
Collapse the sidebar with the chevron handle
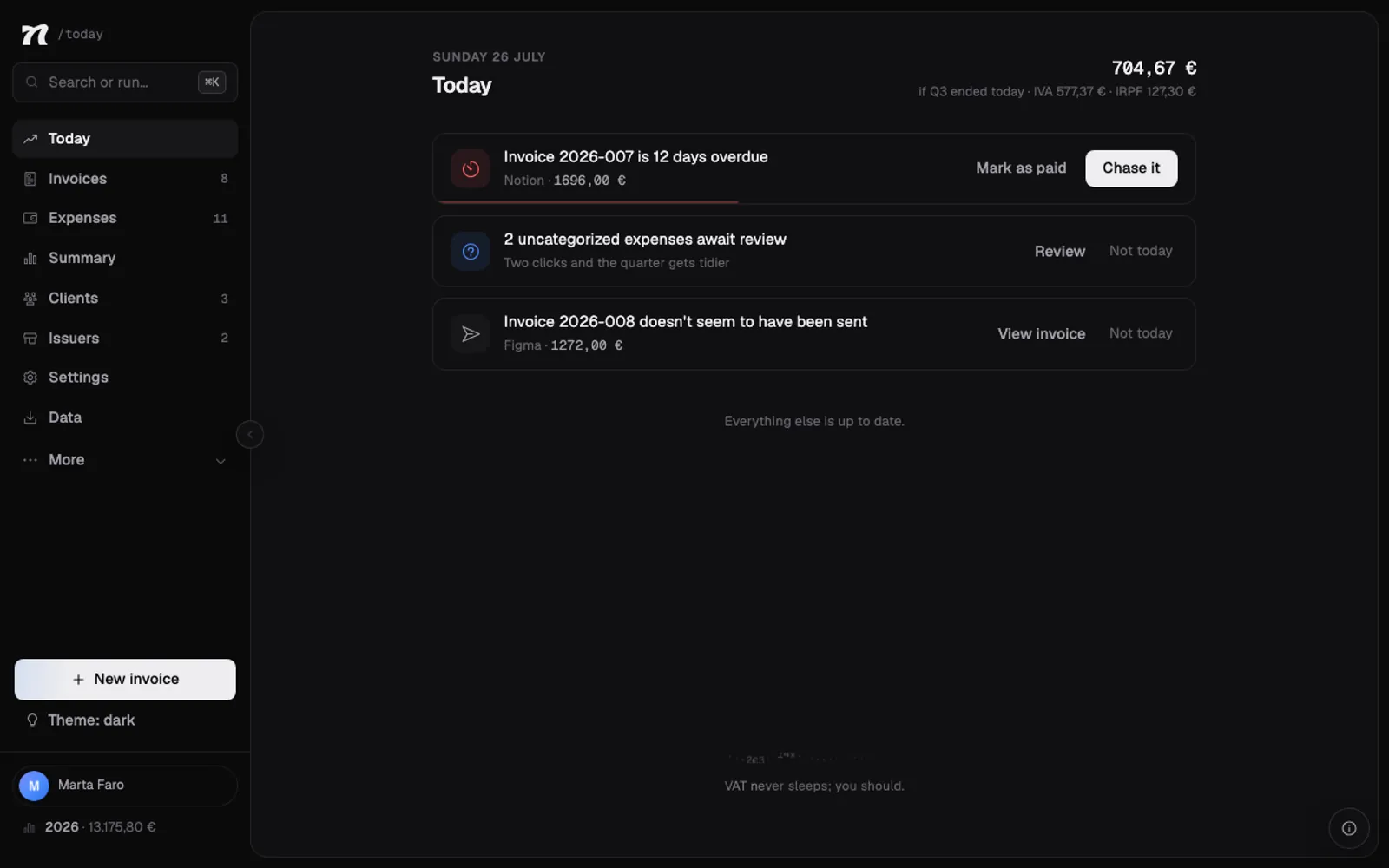(x=250, y=435)
